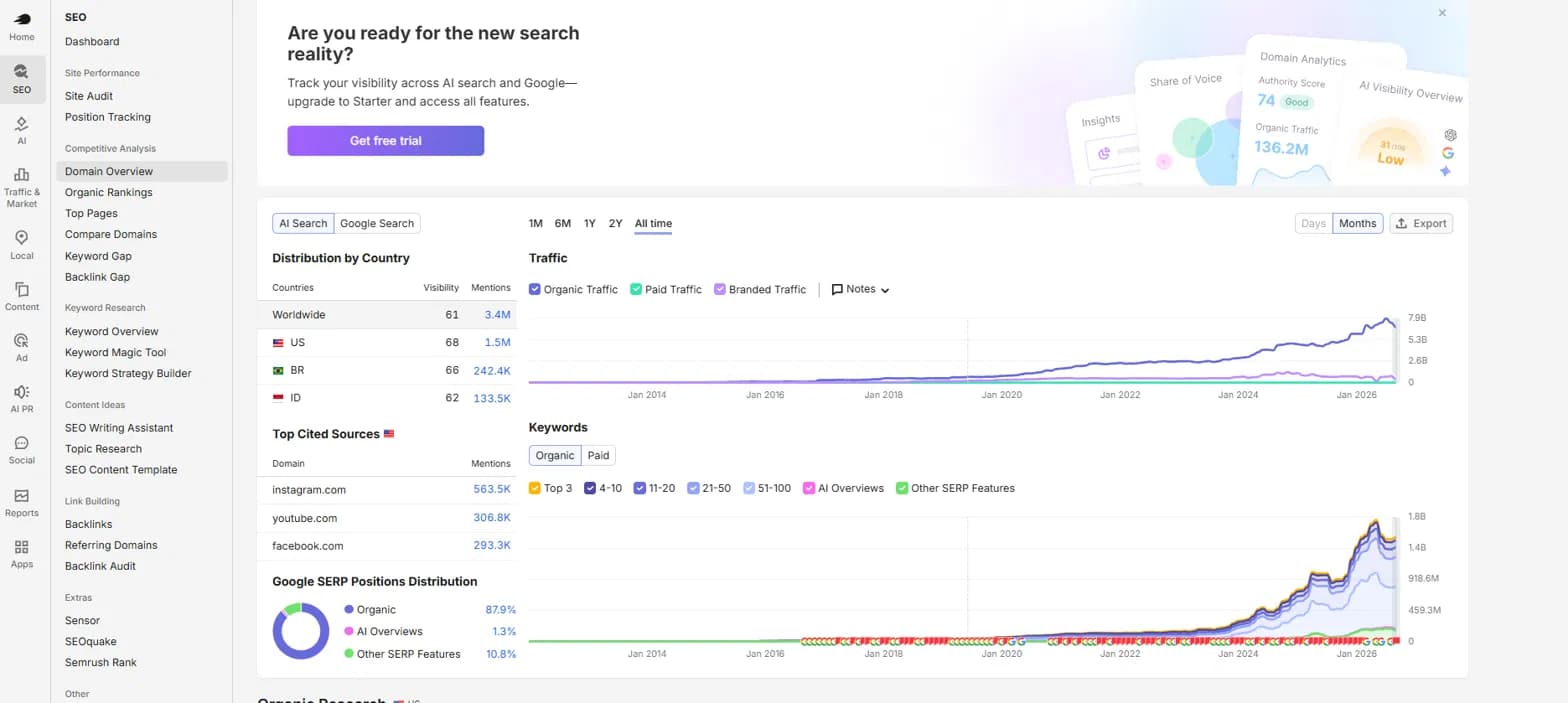This screenshot has width=1568, height=703.
Task: Open Position Tracking
Action: click(x=108, y=117)
